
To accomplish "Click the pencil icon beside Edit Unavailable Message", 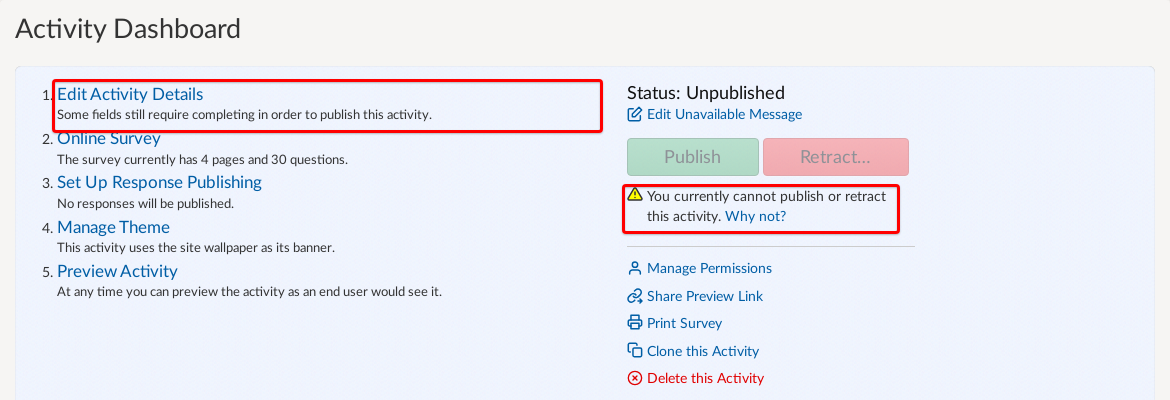I will tap(634, 114).
